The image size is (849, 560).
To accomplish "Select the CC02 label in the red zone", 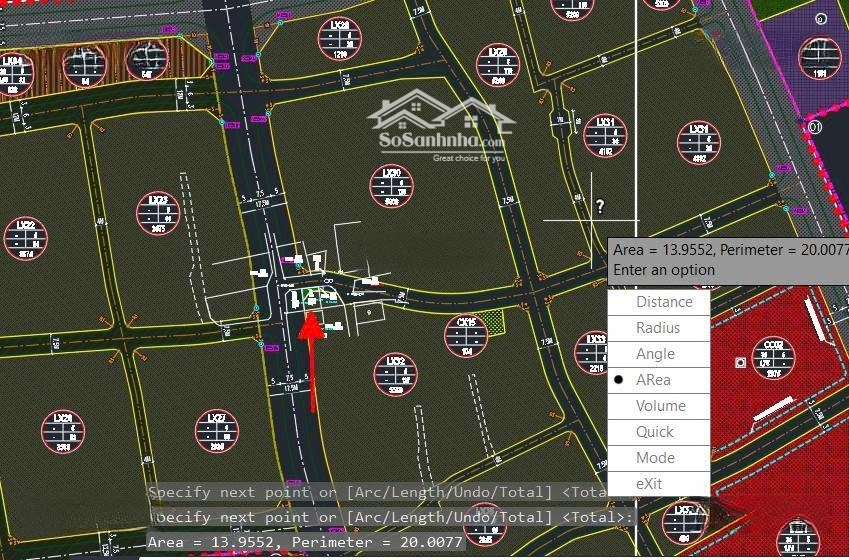I will coord(775,358).
